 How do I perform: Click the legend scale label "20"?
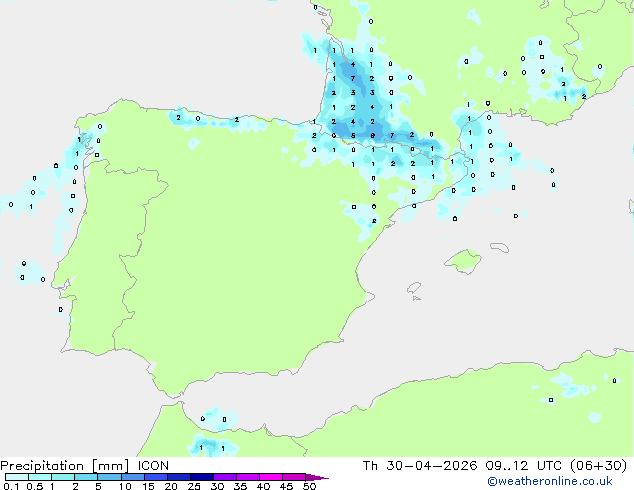[171, 486]
